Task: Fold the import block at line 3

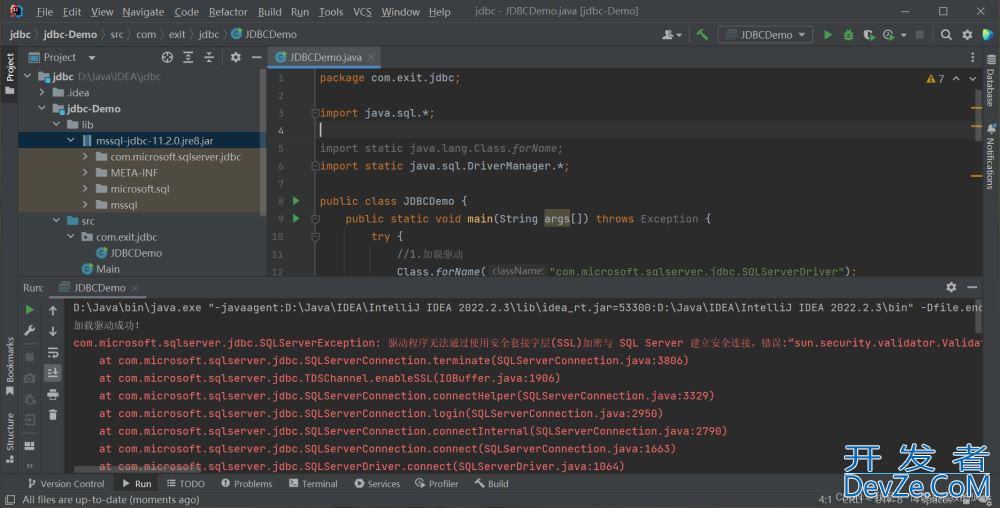Action: click(x=314, y=113)
